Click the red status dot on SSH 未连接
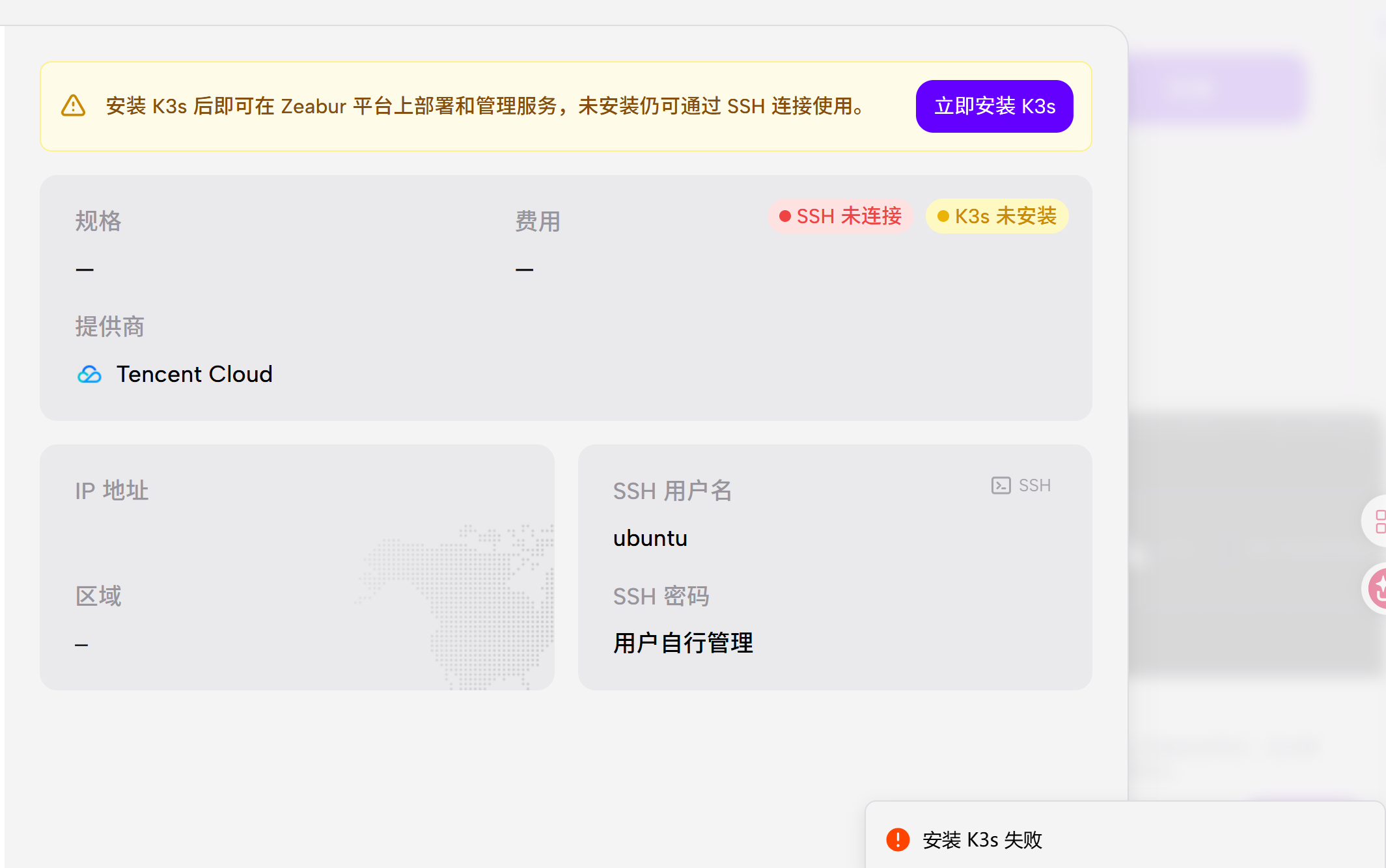This screenshot has width=1386, height=868. point(786,216)
